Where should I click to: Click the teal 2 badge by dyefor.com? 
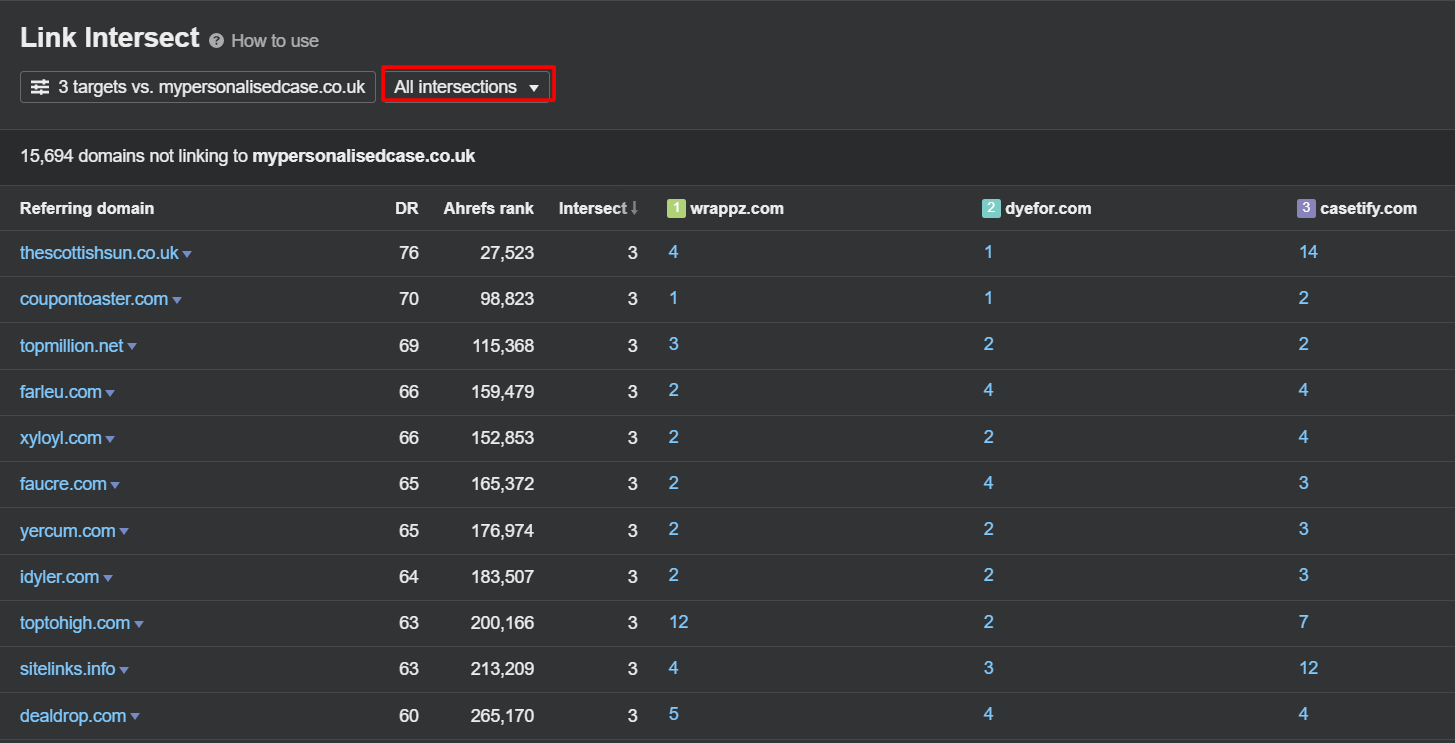point(991,208)
